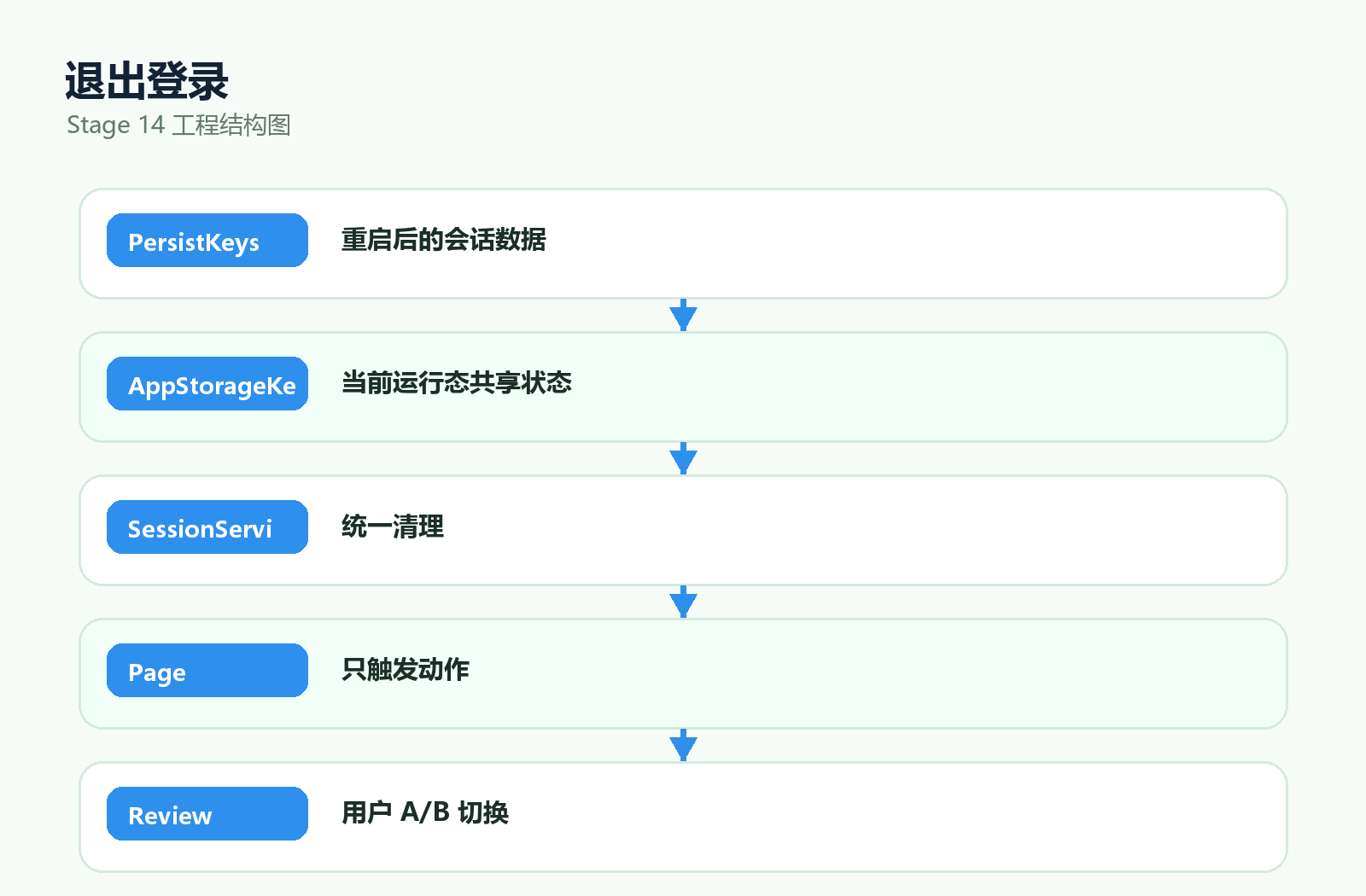Click the Stage 14 工程结构图 subtitle
Viewport: 1366px width, 896px height.
(178, 125)
